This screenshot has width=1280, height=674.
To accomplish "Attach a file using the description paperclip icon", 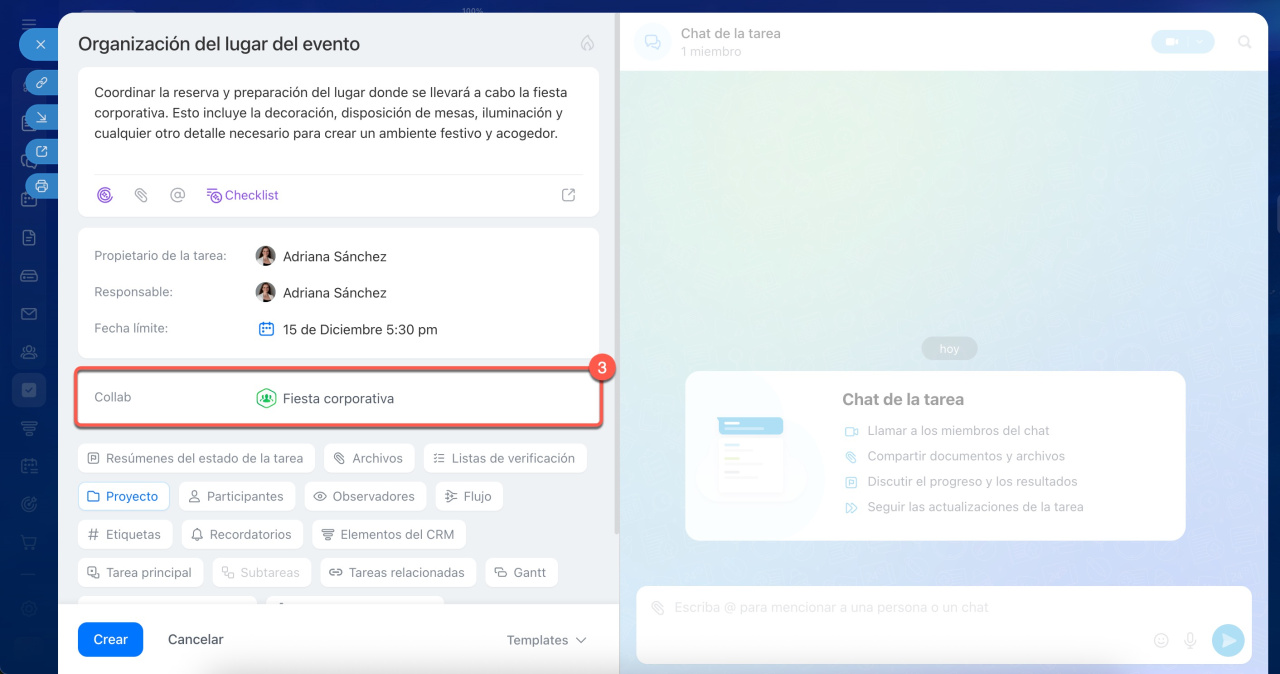I will click(141, 195).
